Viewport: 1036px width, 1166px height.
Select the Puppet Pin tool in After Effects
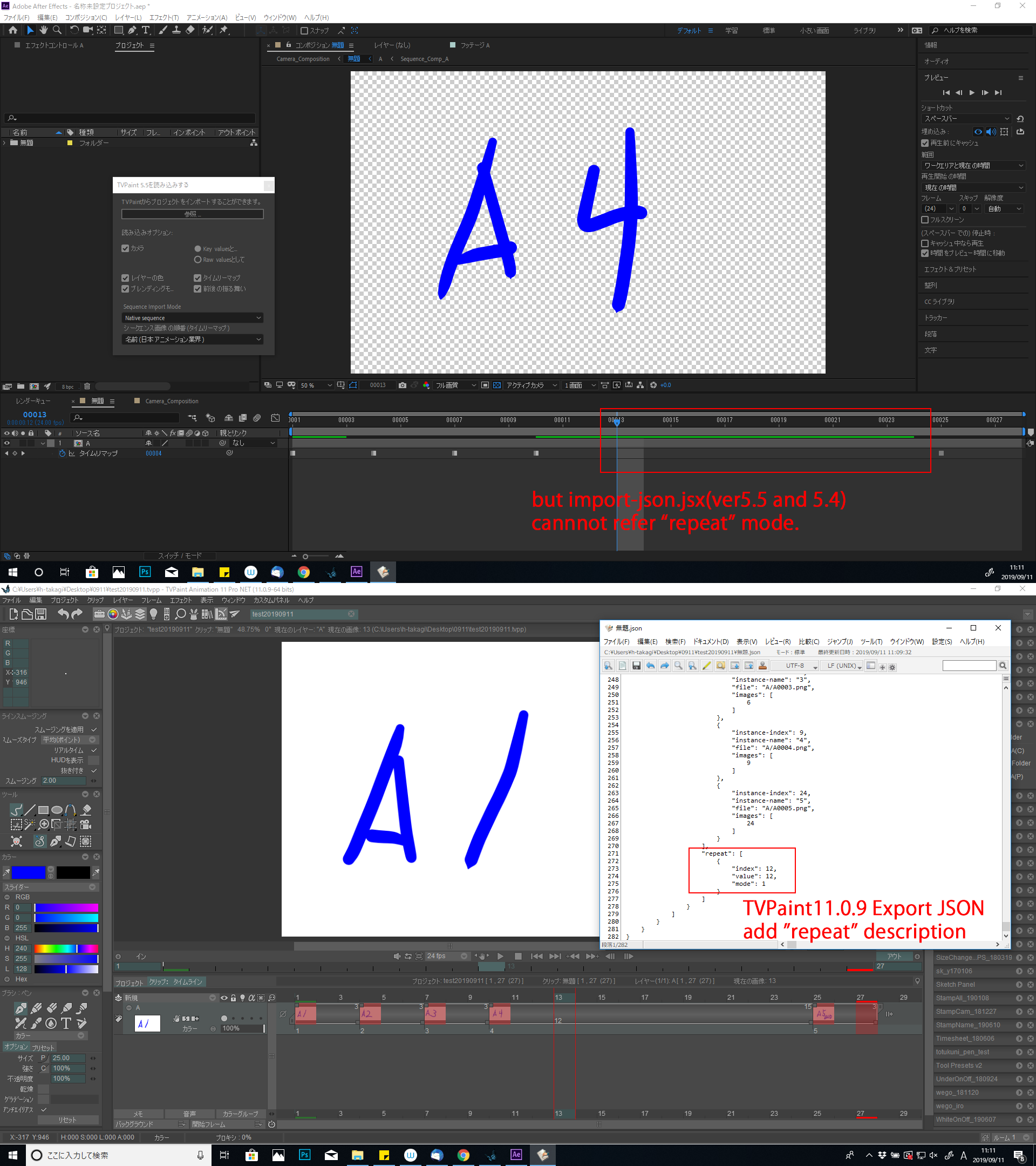point(224,30)
